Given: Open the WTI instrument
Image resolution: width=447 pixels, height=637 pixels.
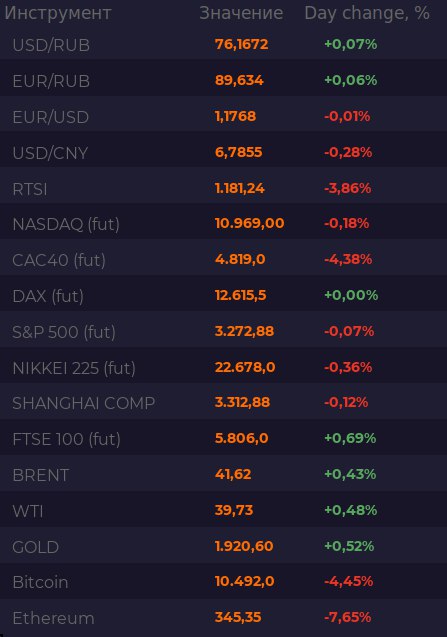Looking at the screenshot, I should pyautogui.click(x=28, y=511).
